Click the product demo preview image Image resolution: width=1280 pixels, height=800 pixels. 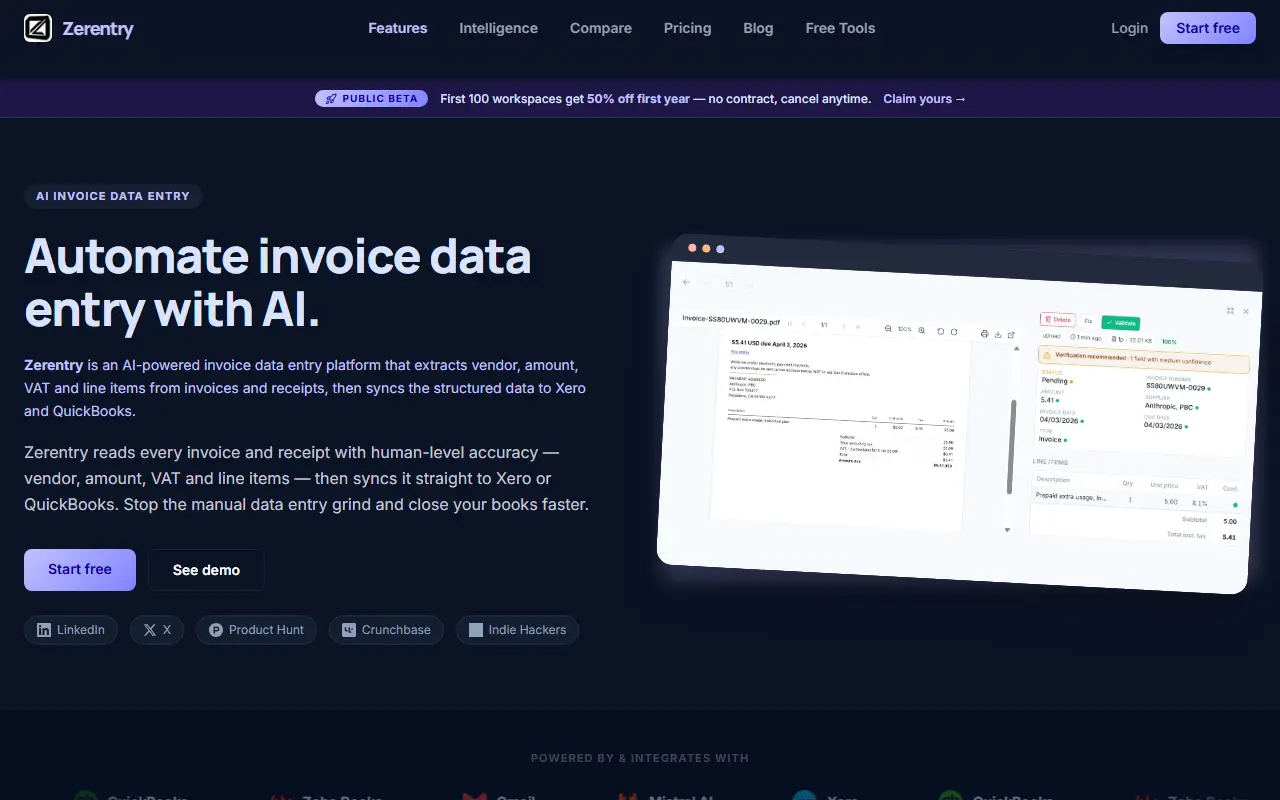960,415
